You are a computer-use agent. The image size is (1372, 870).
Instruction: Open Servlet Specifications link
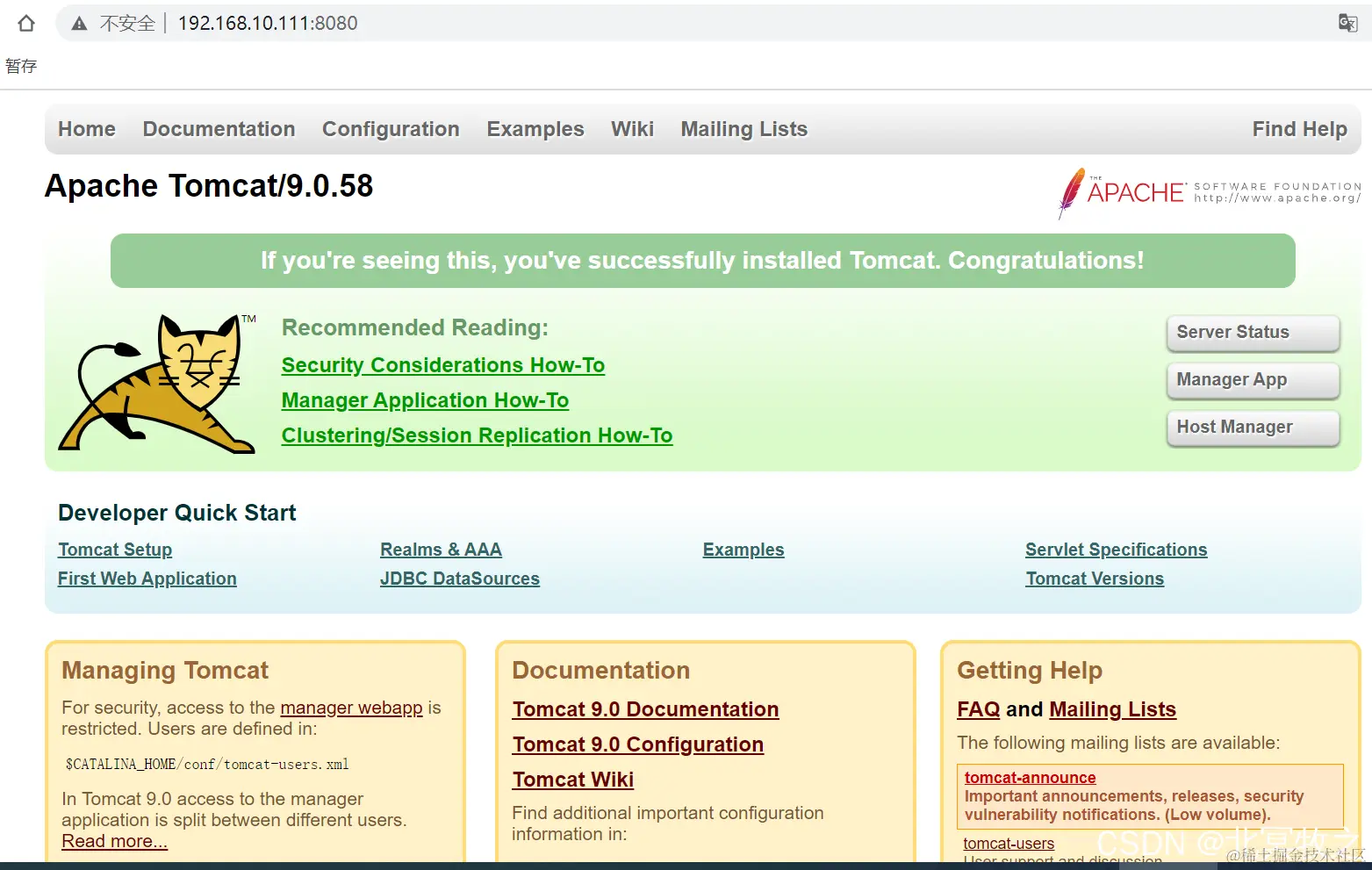(1116, 550)
